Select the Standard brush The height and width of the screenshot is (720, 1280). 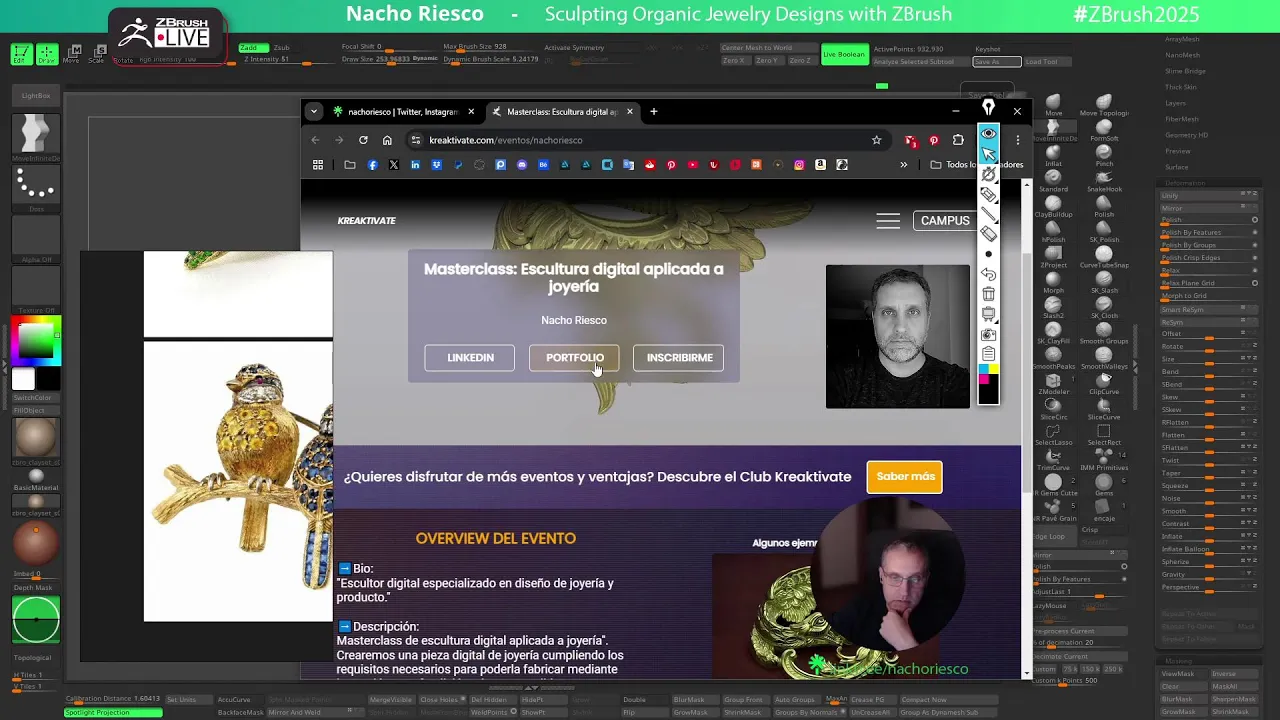[1053, 180]
